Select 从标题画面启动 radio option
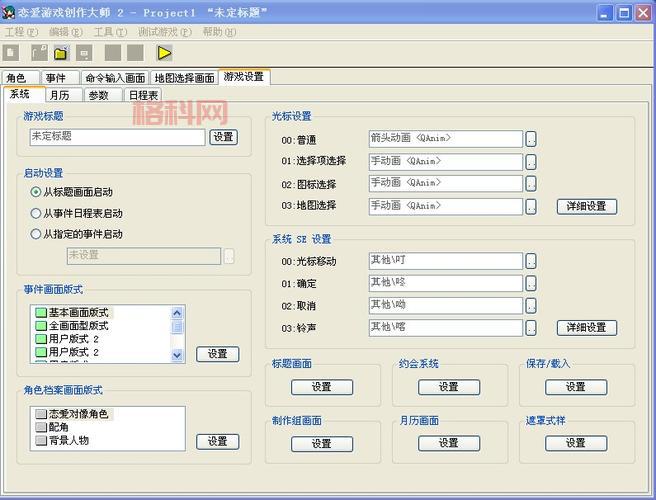Screen dimensions: 656x500 coord(36,192)
